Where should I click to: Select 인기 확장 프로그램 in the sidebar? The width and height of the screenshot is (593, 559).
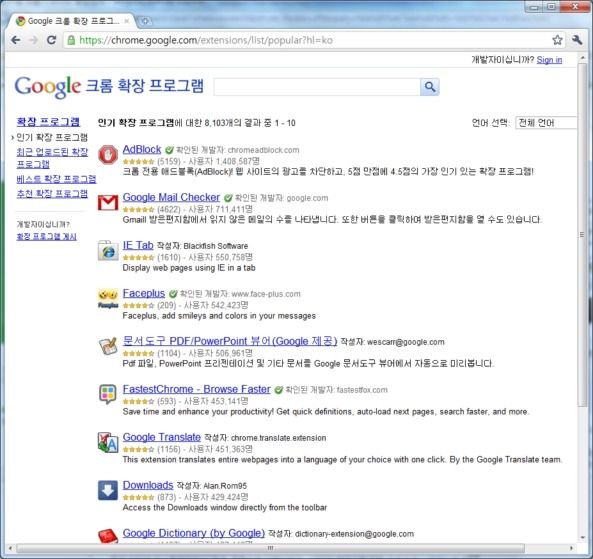point(52,137)
